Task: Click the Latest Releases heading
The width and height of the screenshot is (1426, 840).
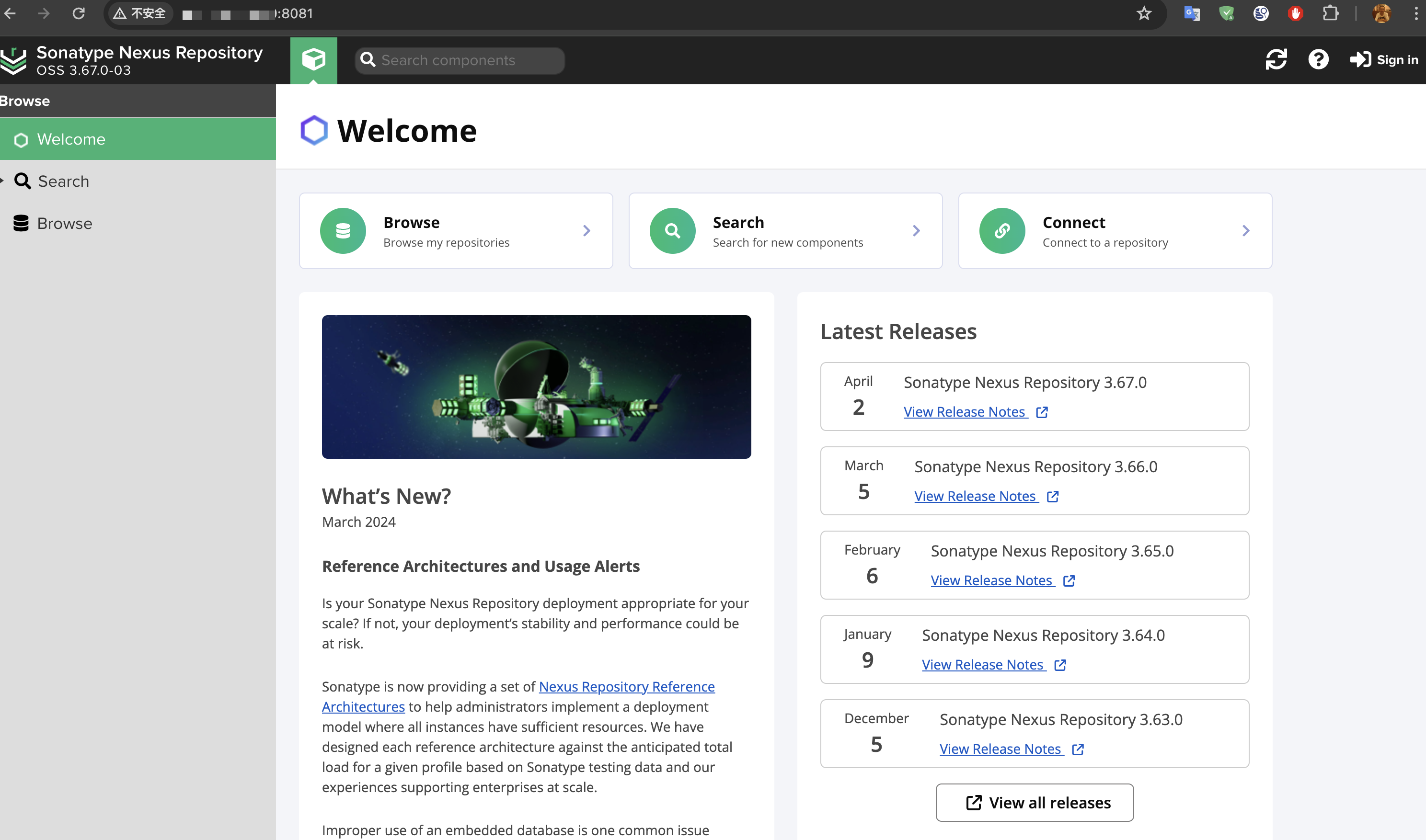Action: coord(899,331)
